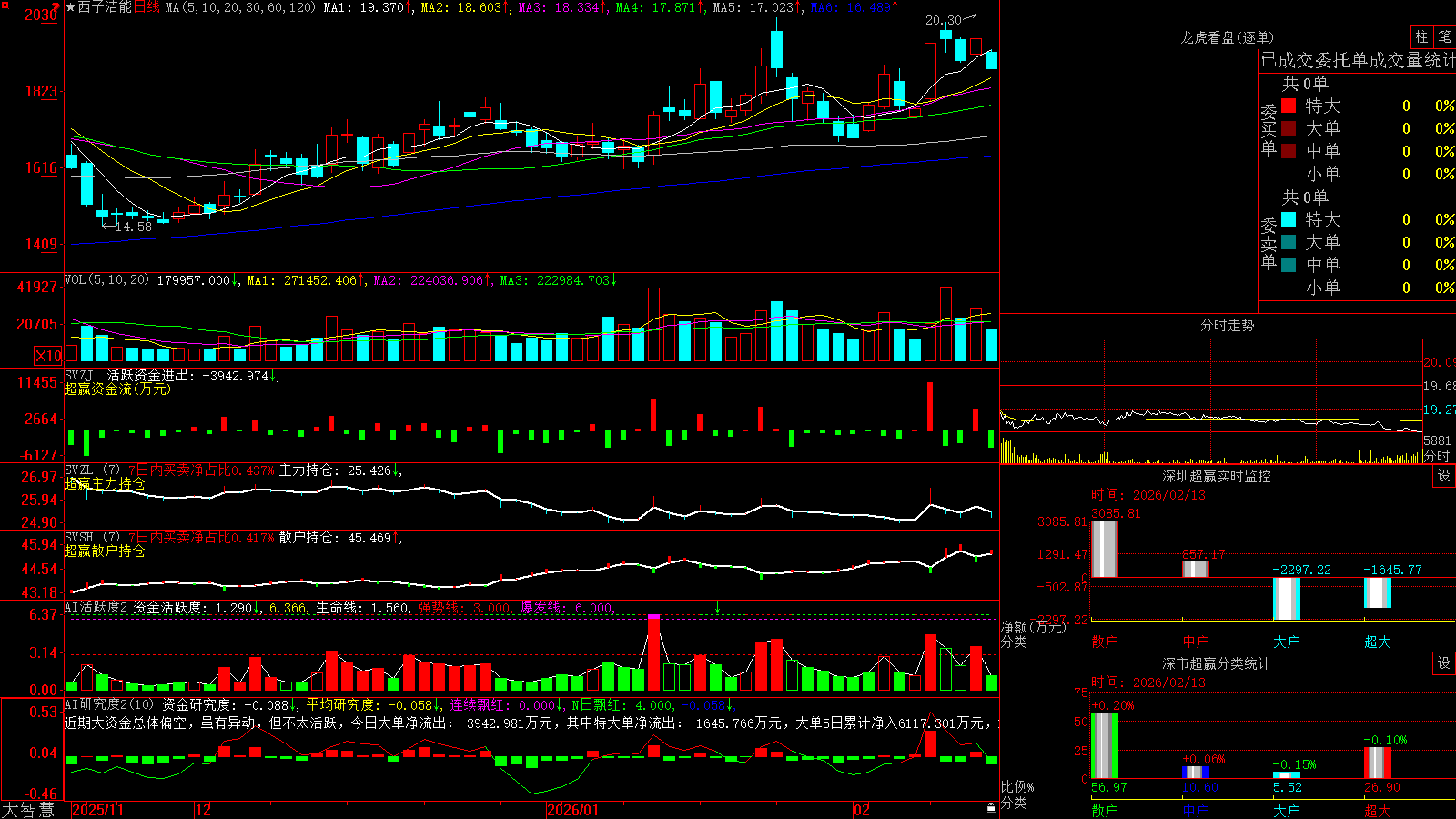Screen dimensions: 1456x819
Task: Click the teal 大单 sell-order color square
Action: (x=1289, y=242)
